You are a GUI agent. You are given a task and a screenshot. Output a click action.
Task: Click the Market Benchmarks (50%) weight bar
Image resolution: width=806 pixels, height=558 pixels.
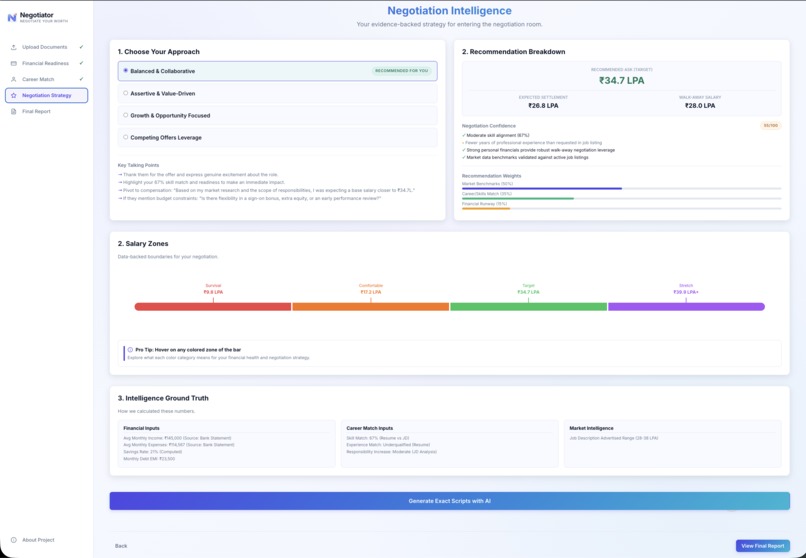pos(621,189)
